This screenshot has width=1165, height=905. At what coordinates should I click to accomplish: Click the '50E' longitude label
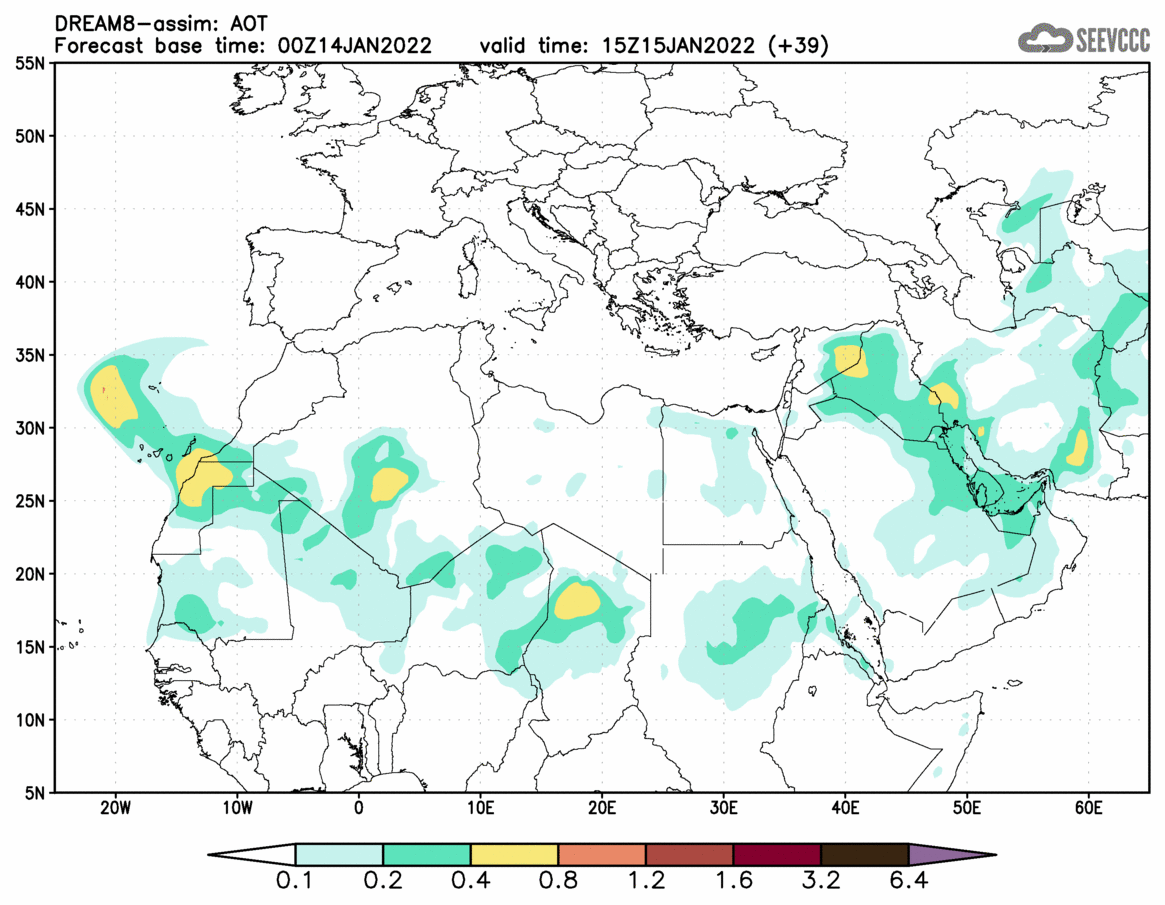(x=967, y=808)
